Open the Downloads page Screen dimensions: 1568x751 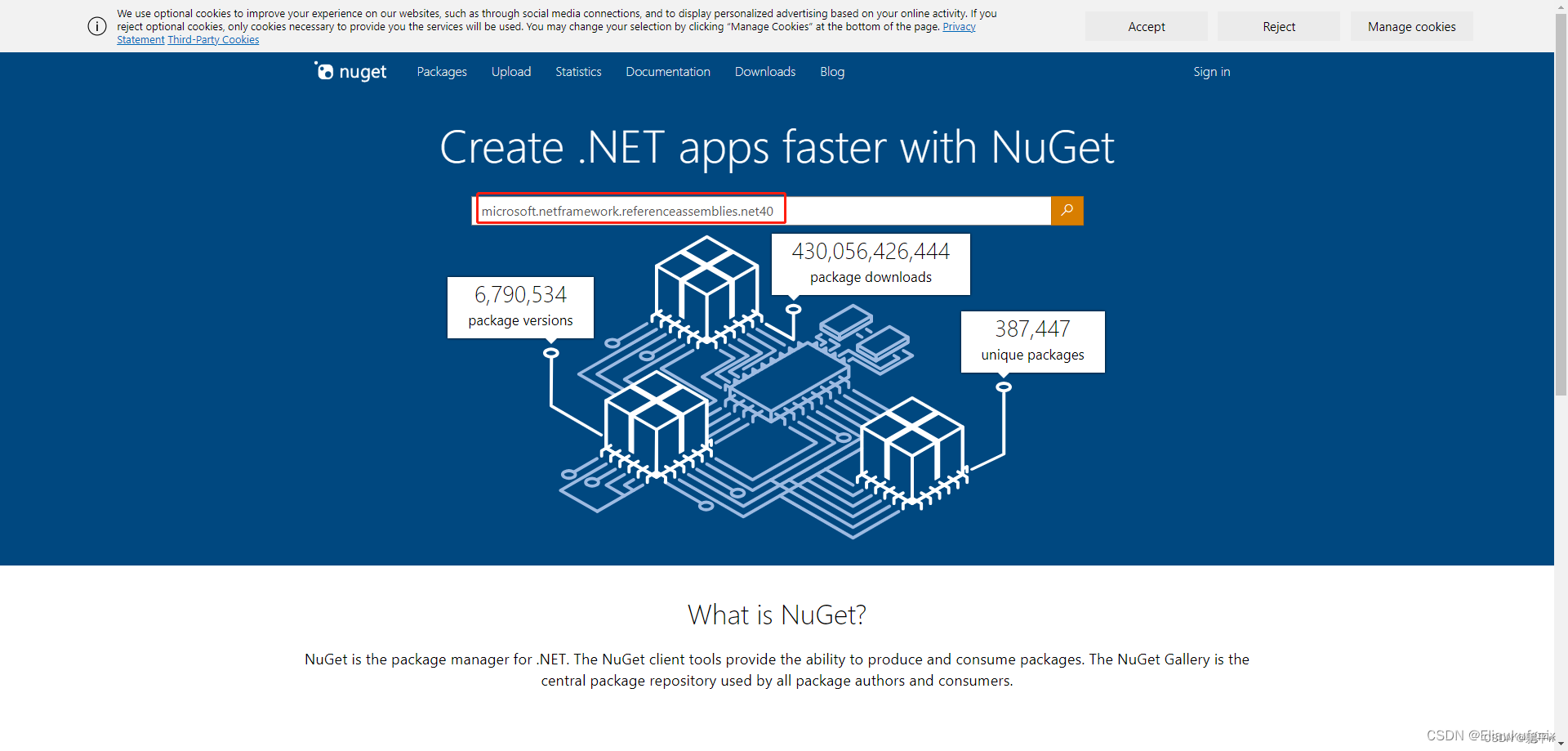(764, 72)
